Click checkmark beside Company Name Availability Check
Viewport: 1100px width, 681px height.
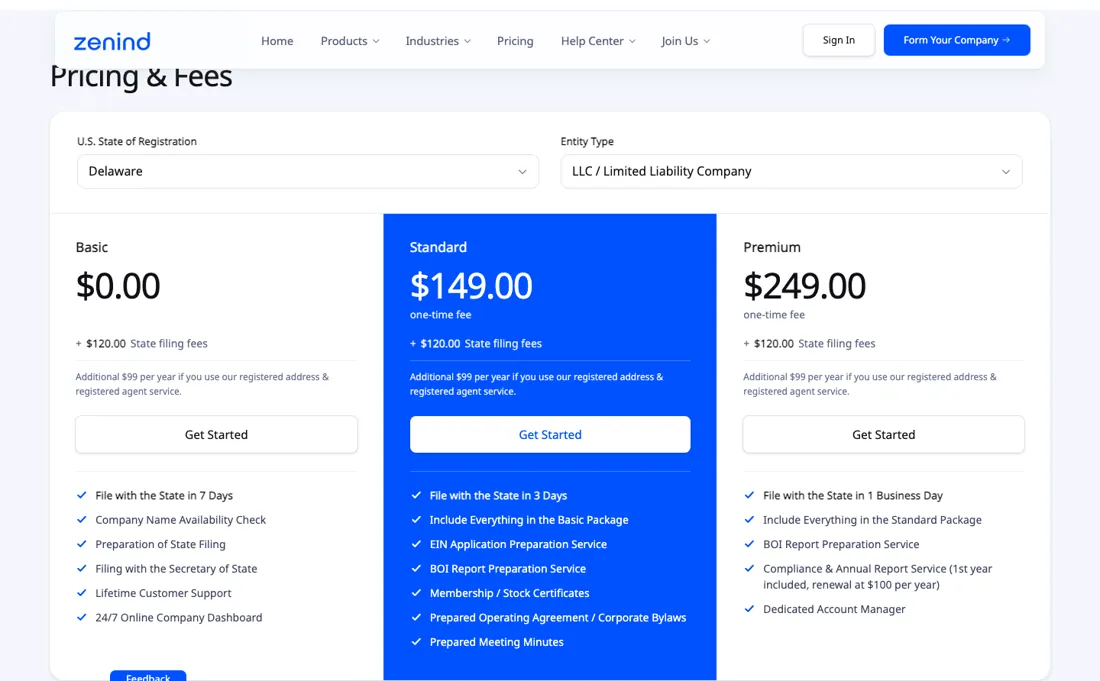[x=81, y=520]
